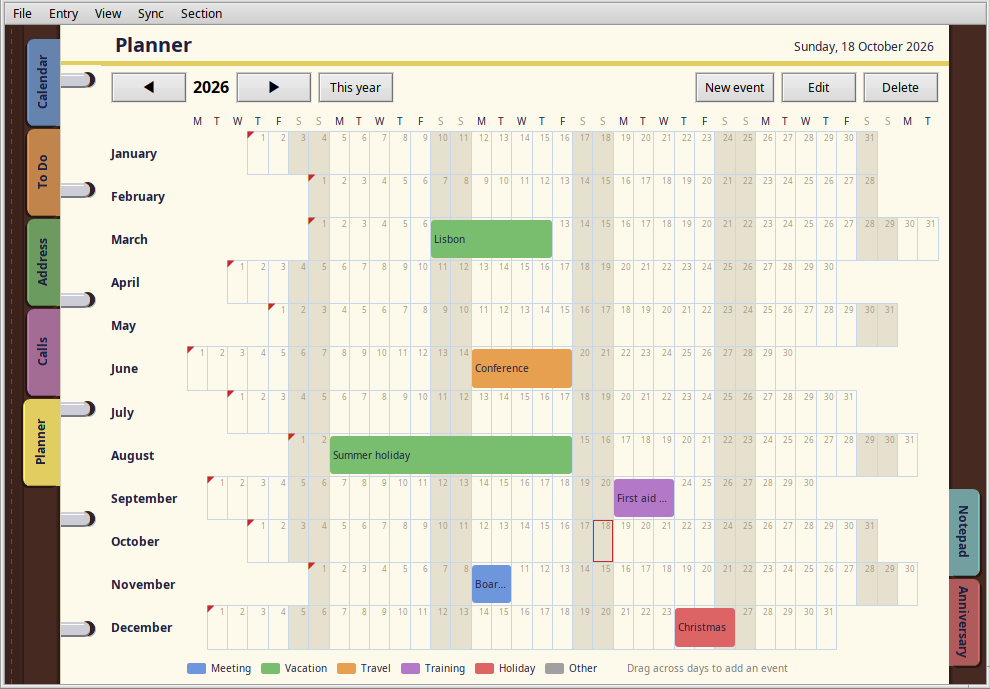Select October 31 day cell
990x689 pixels.
pos(867,541)
